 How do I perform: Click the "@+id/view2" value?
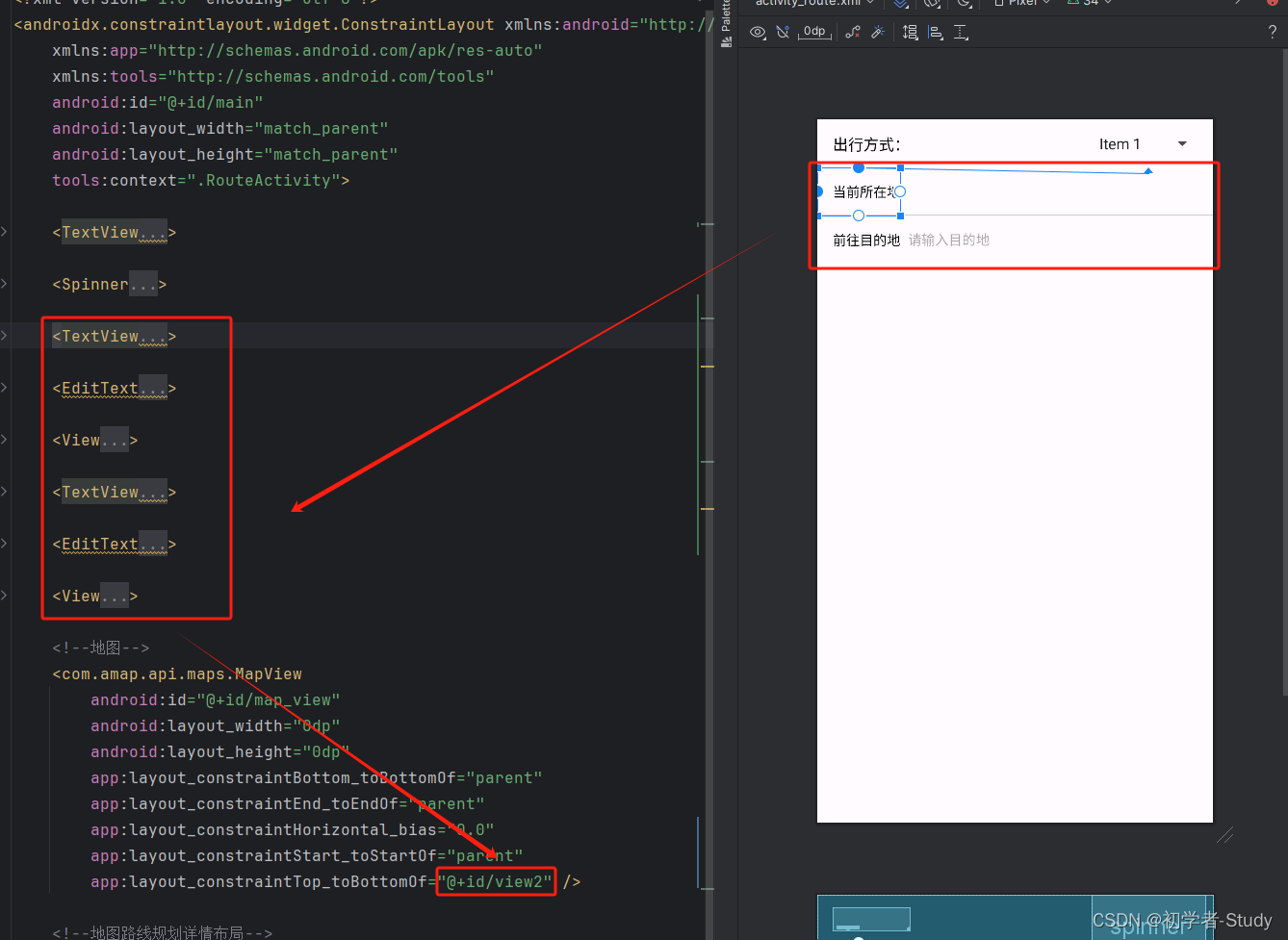[x=496, y=881]
